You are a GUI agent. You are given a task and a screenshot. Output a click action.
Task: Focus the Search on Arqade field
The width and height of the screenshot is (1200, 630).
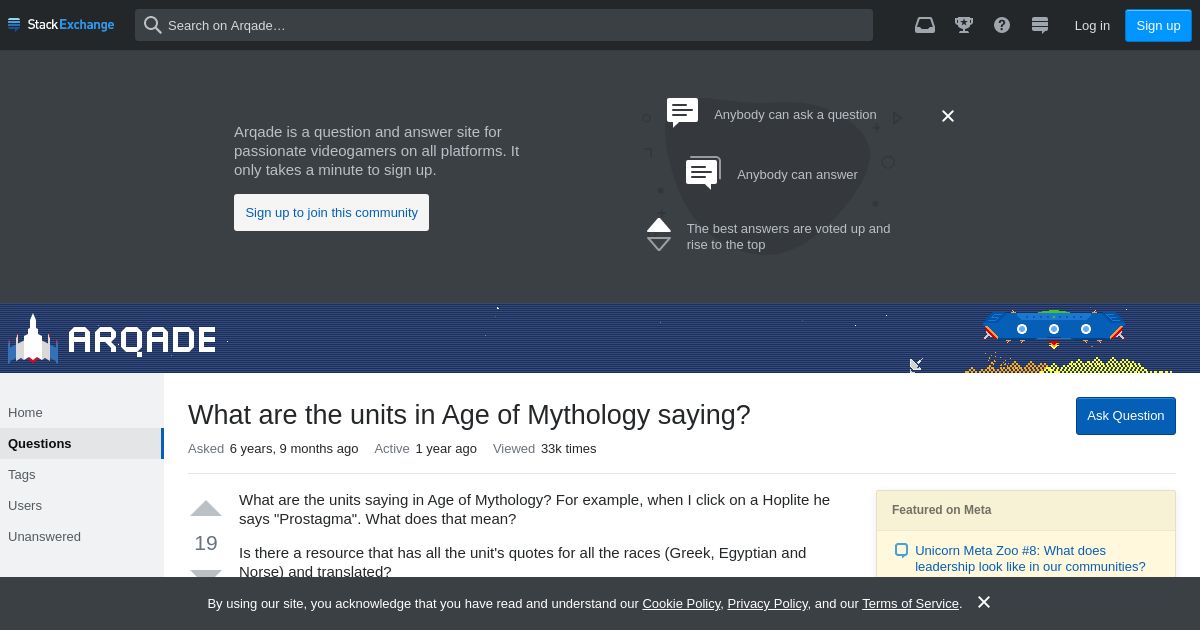tap(504, 25)
